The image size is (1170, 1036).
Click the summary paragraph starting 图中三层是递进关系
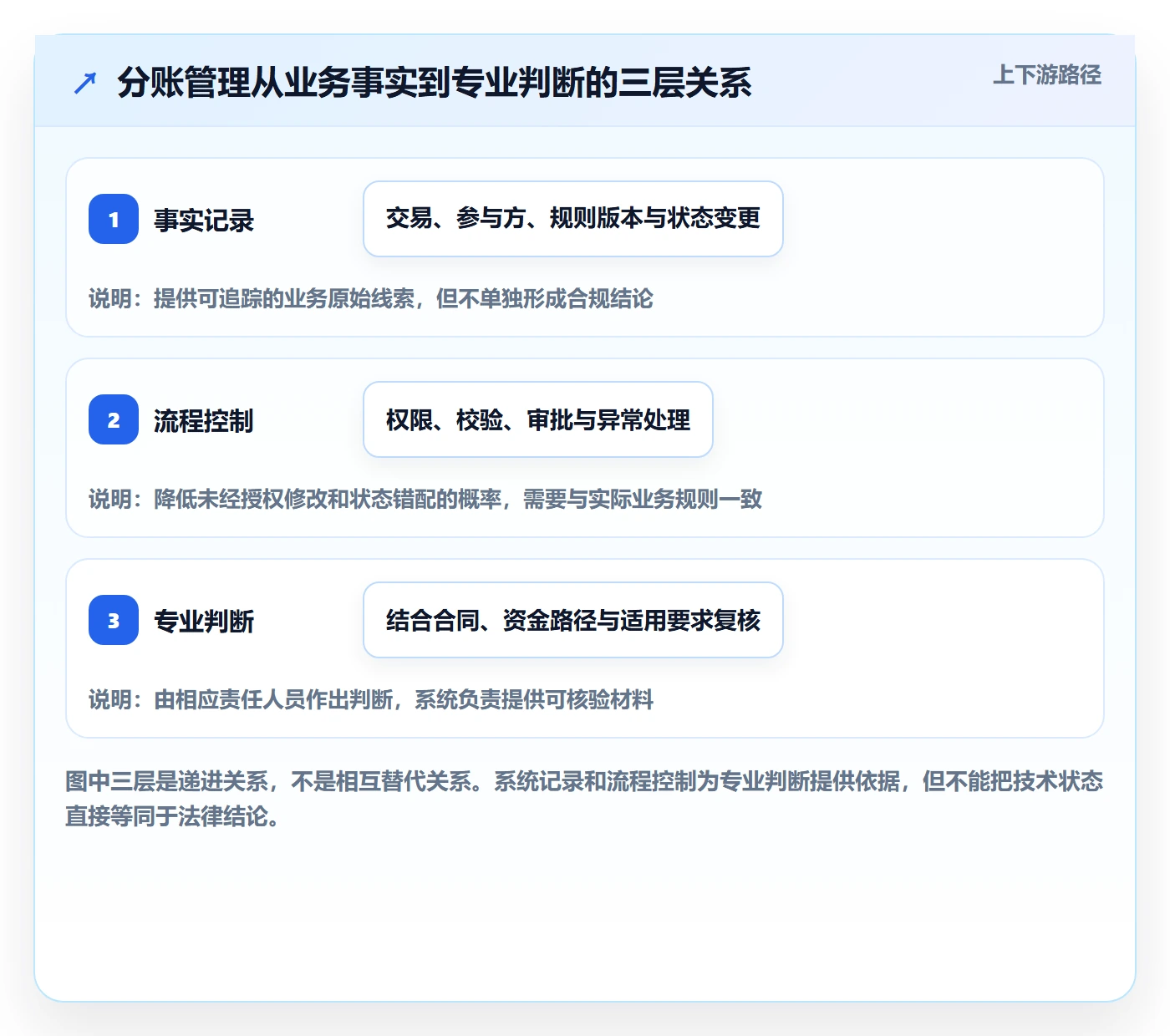coord(584,799)
